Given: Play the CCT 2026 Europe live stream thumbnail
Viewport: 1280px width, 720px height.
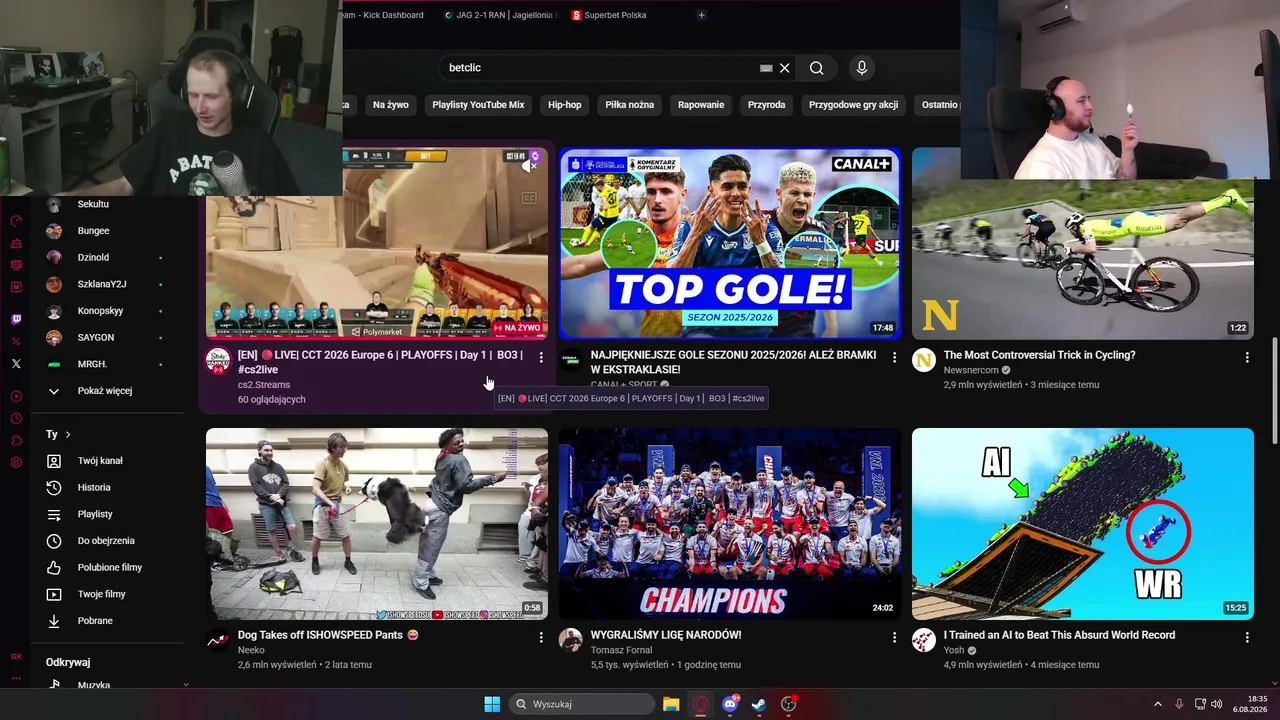Looking at the screenshot, I should 377,243.
